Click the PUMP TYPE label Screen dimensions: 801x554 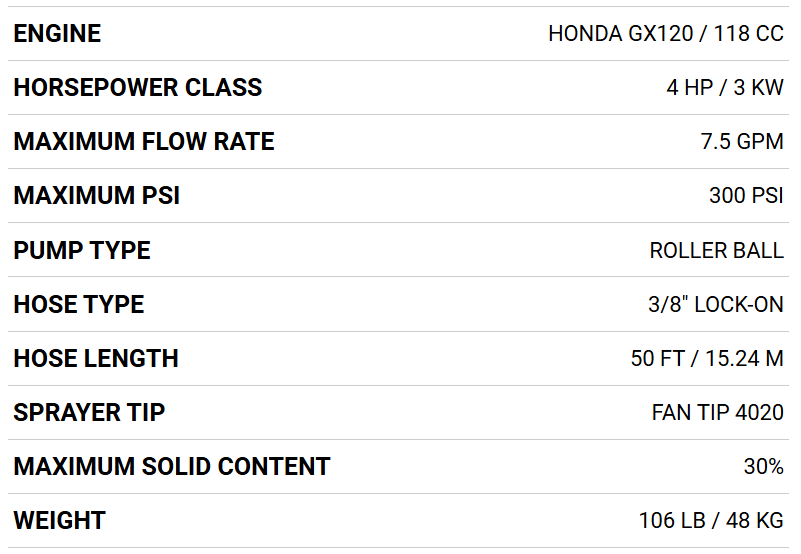81,250
